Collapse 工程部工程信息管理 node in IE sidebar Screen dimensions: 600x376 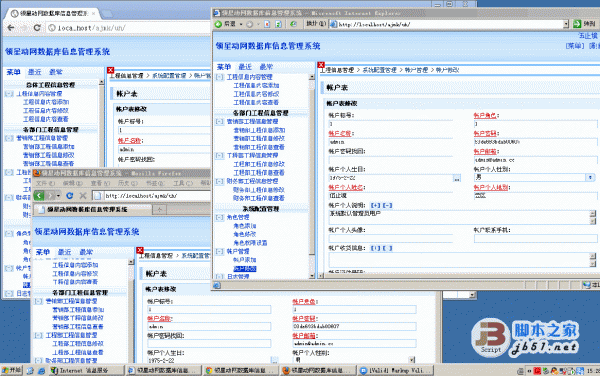(x=220, y=155)
